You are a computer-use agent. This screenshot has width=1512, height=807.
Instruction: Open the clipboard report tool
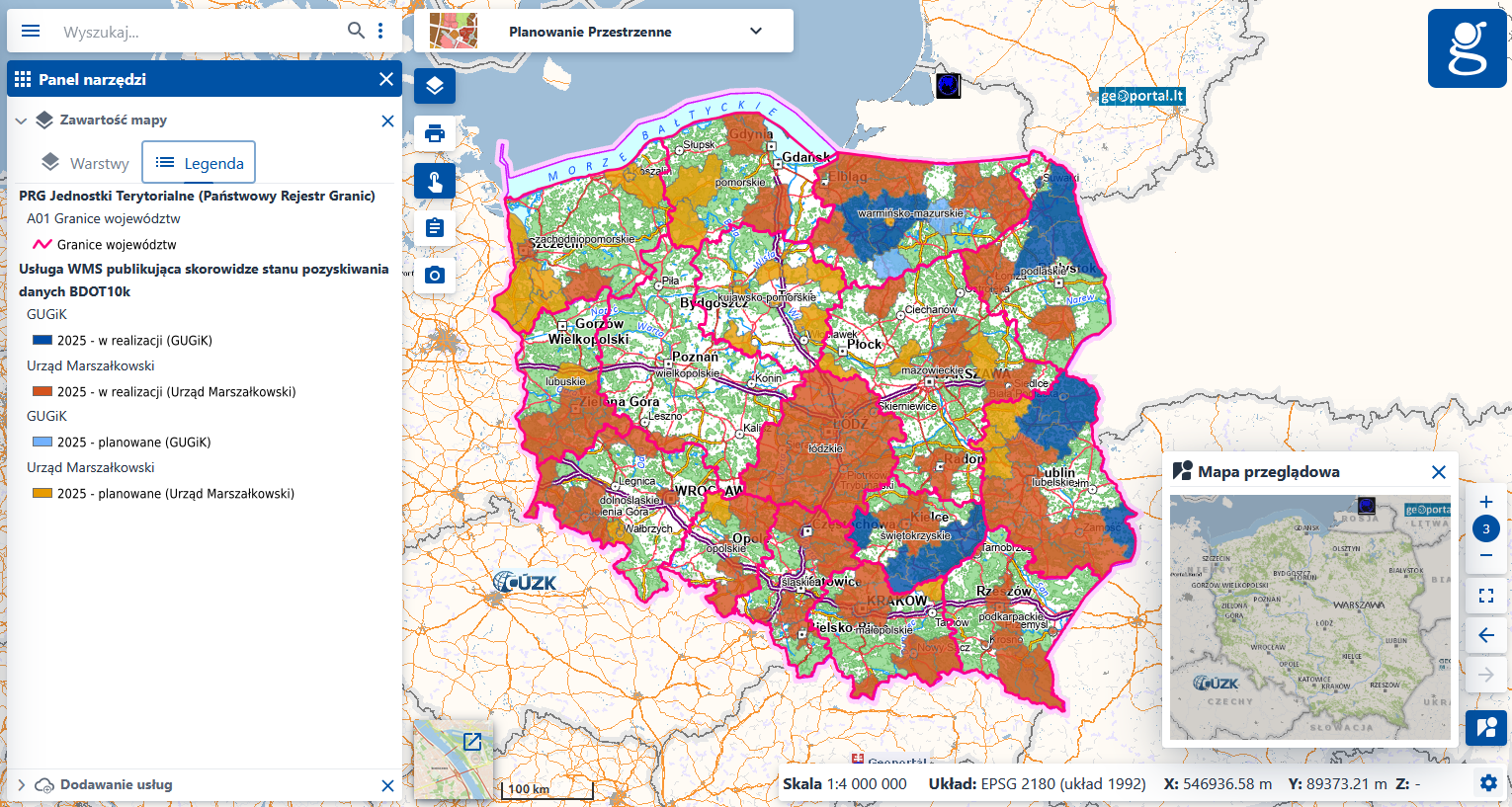tap(435, 228)
